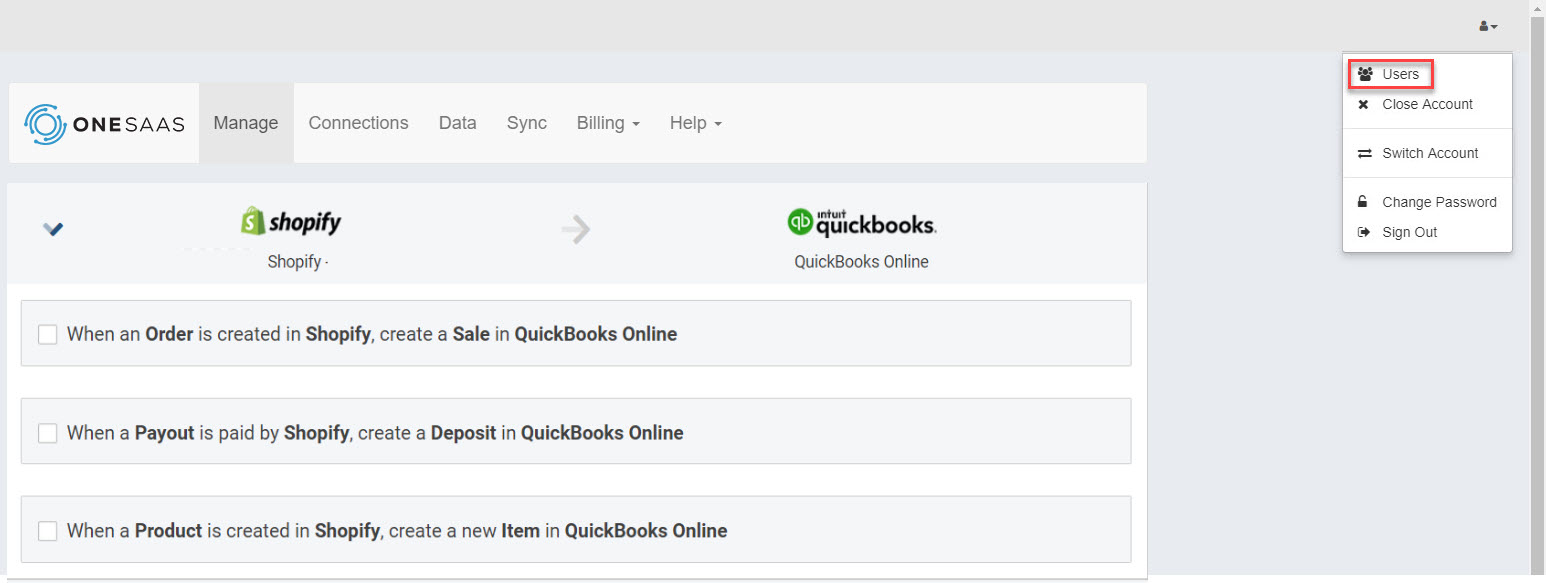1546x583 pixels.
Task: Click the sign-out arrow icon
Action: 1363,232
